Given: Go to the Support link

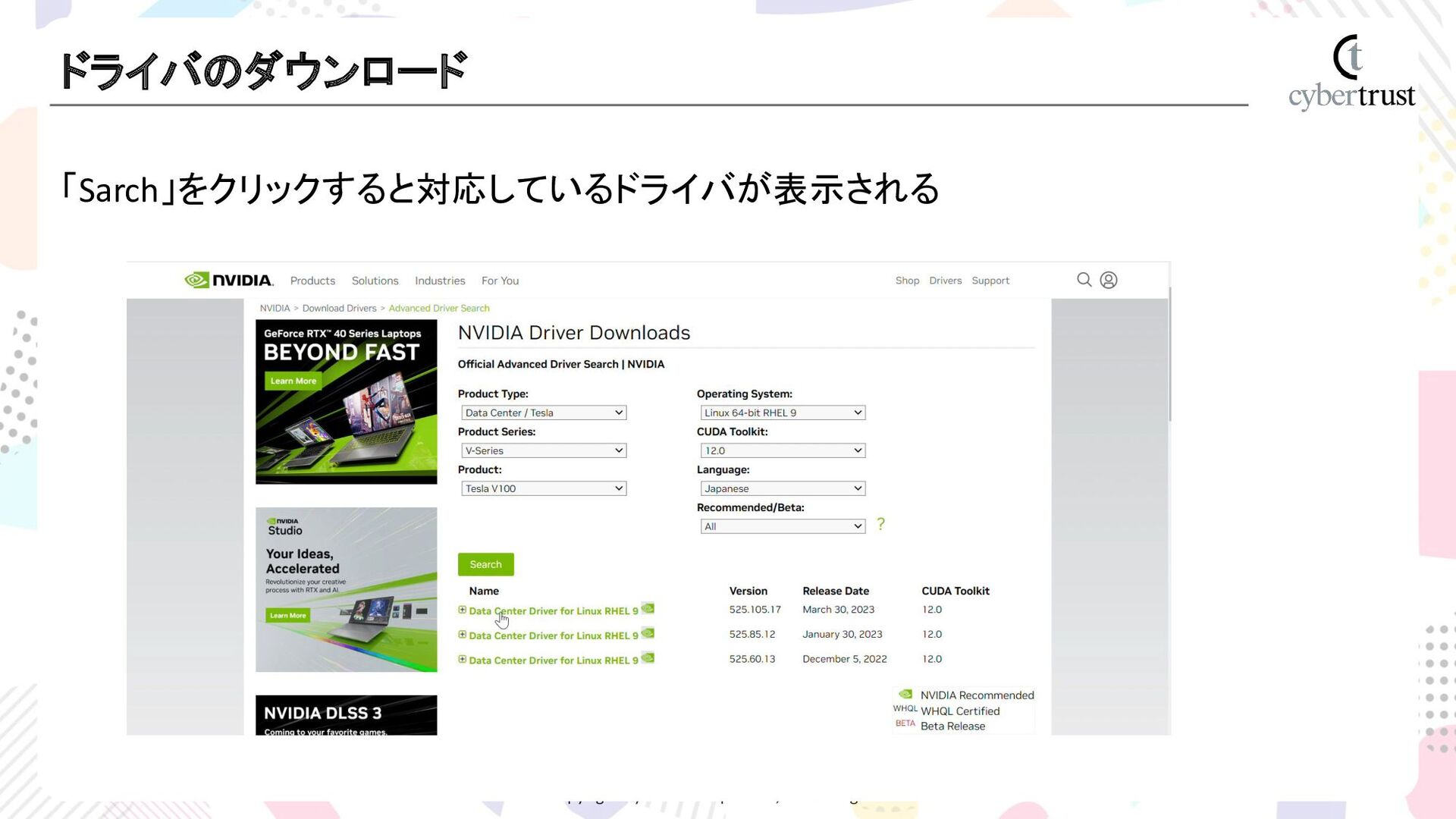Looking at the screenshot, I should [x=990, y=281].
